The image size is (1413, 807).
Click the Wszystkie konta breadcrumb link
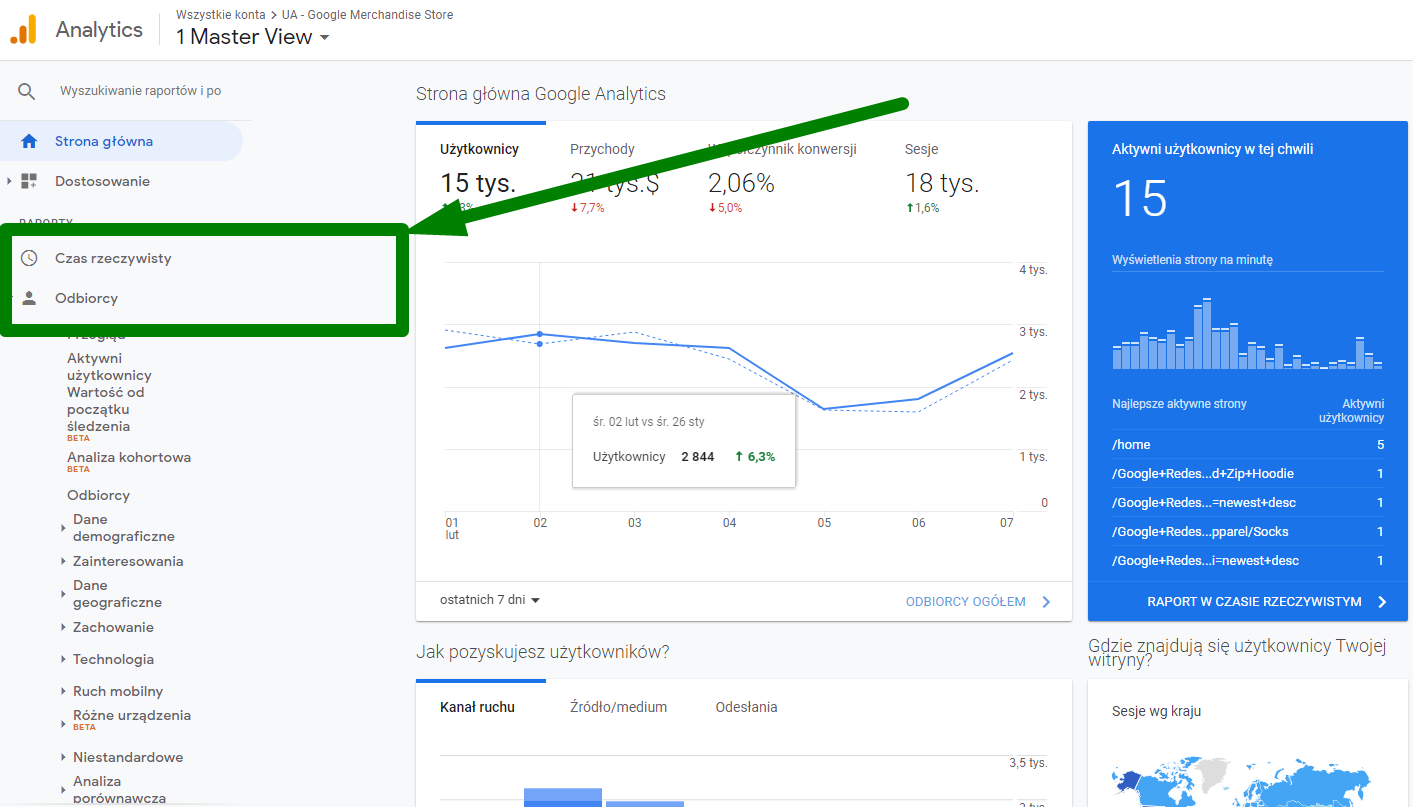point(221,15)
